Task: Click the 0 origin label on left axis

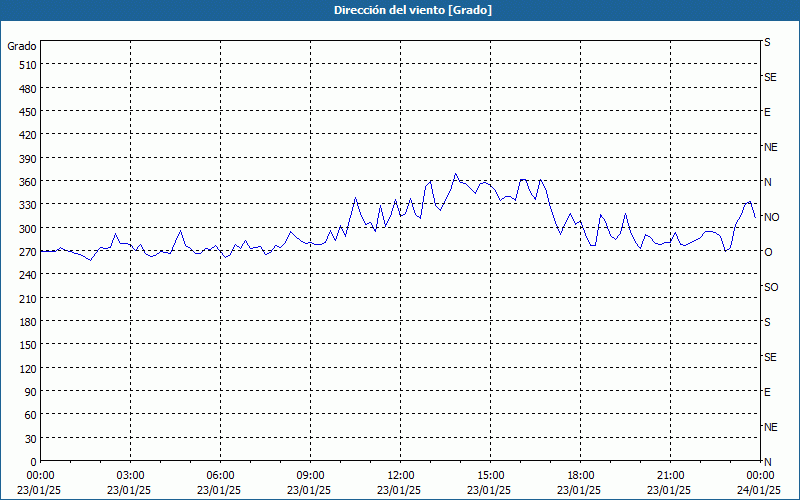Action: 34,462
